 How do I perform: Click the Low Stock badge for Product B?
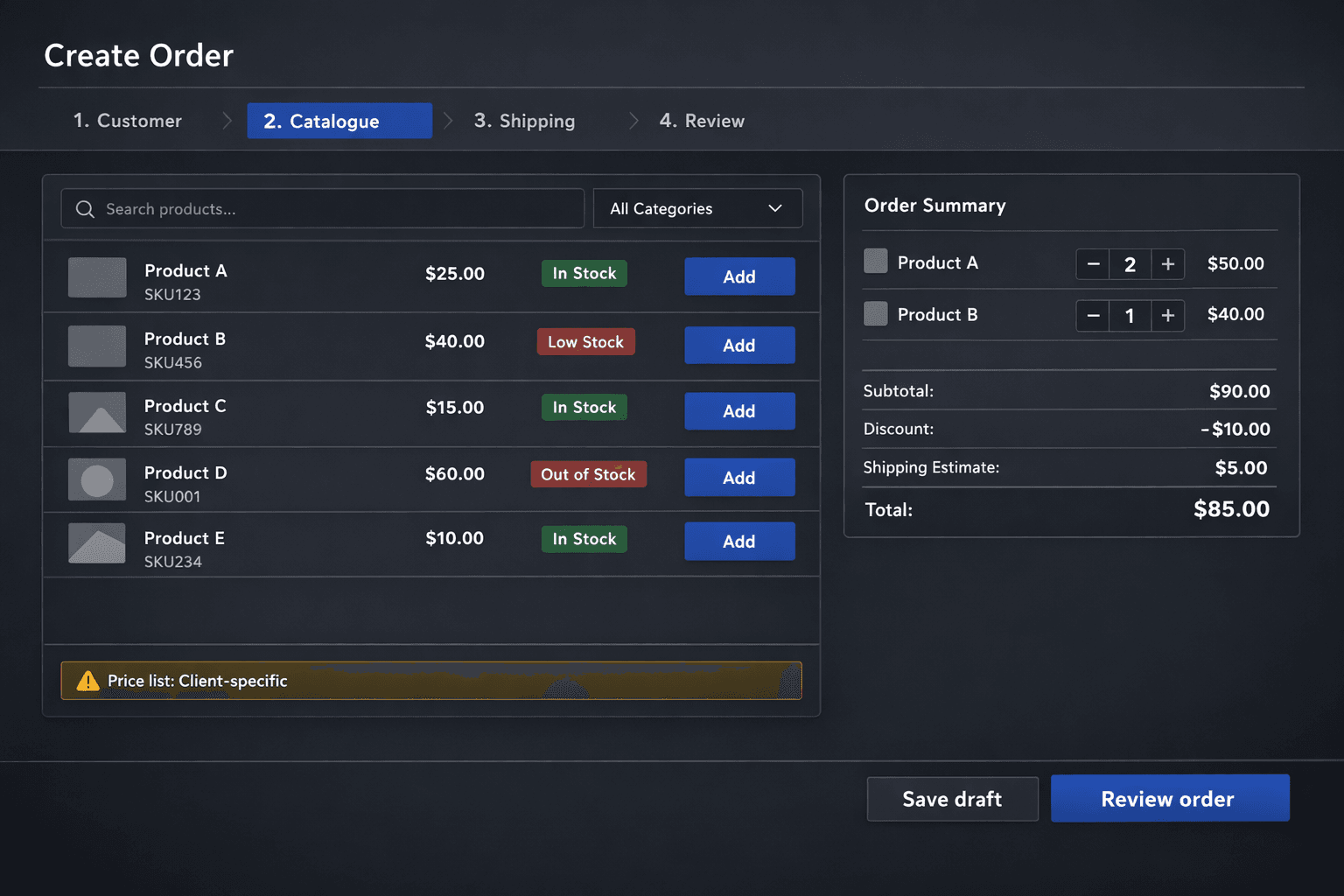(x=585, y=341)
